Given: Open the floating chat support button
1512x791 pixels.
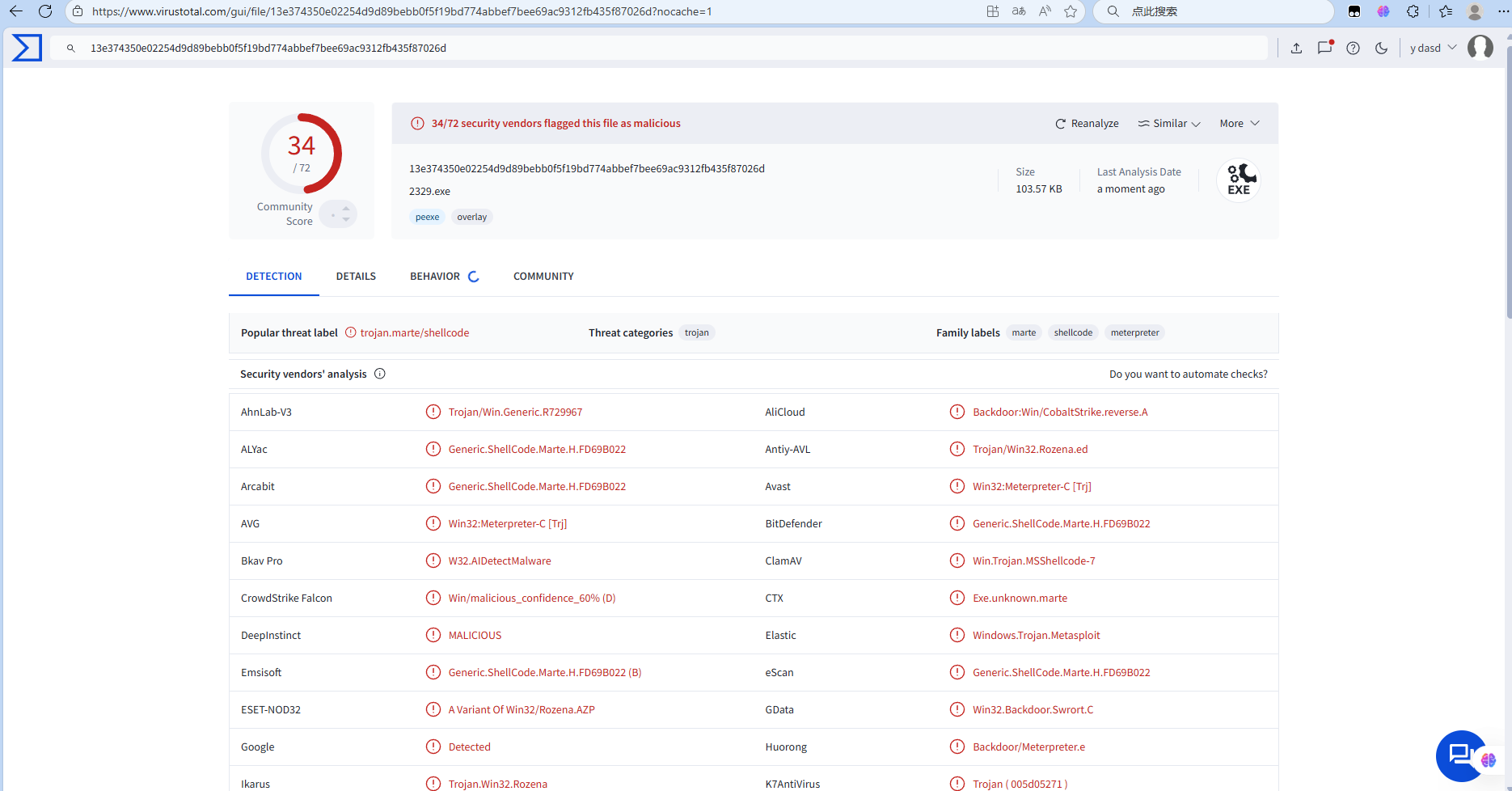Looking at the screenshot, I should pyautogui.click(x=1462, y=756).
